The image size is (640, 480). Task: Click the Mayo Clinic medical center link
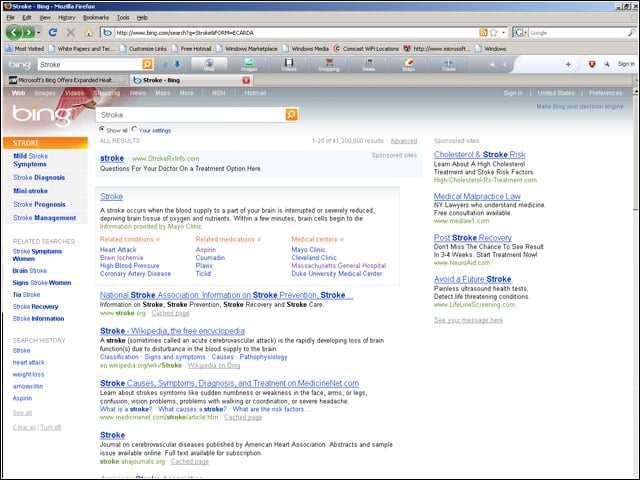pos(308,250)
